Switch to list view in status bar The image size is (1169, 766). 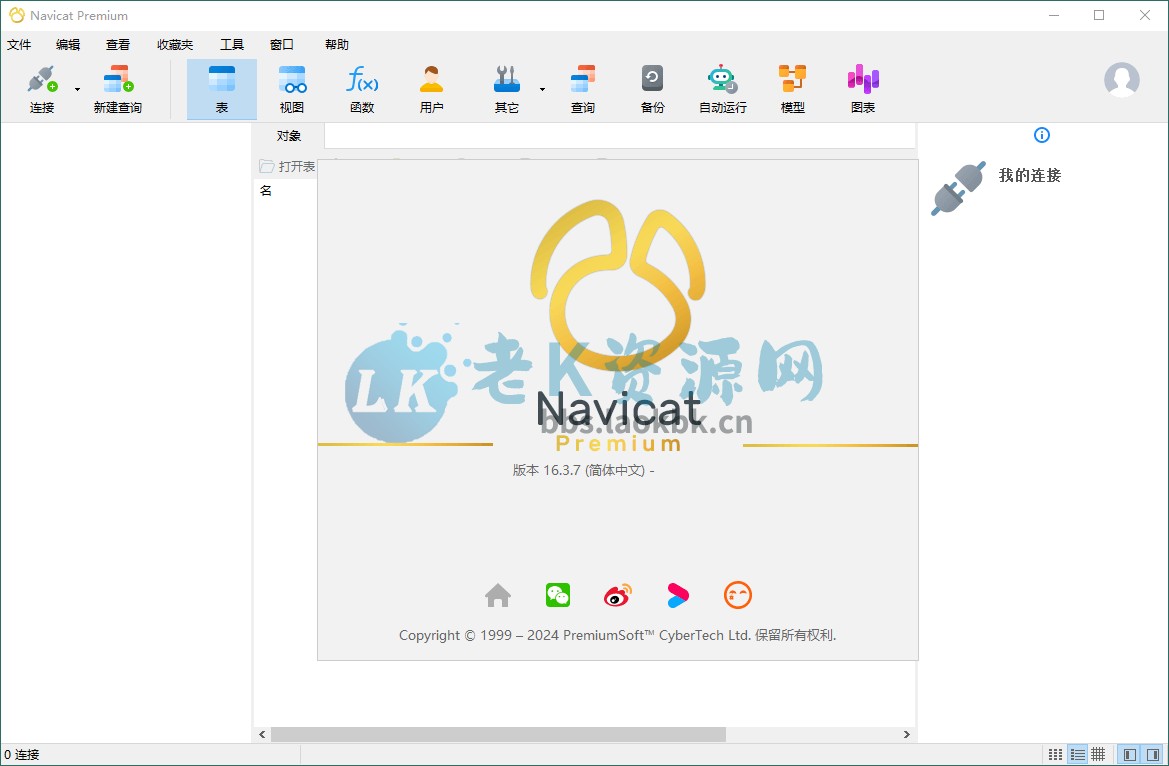[1077, 755]
